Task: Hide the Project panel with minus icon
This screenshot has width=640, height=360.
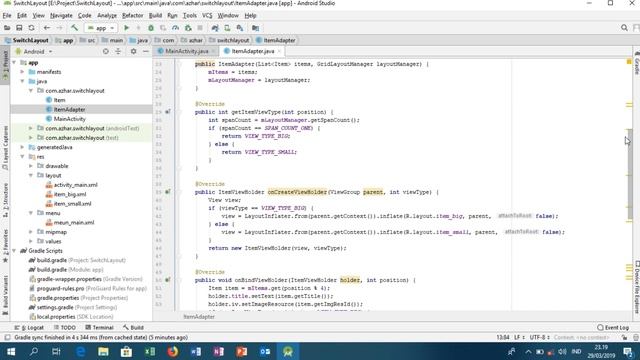Action: [146, 51]
